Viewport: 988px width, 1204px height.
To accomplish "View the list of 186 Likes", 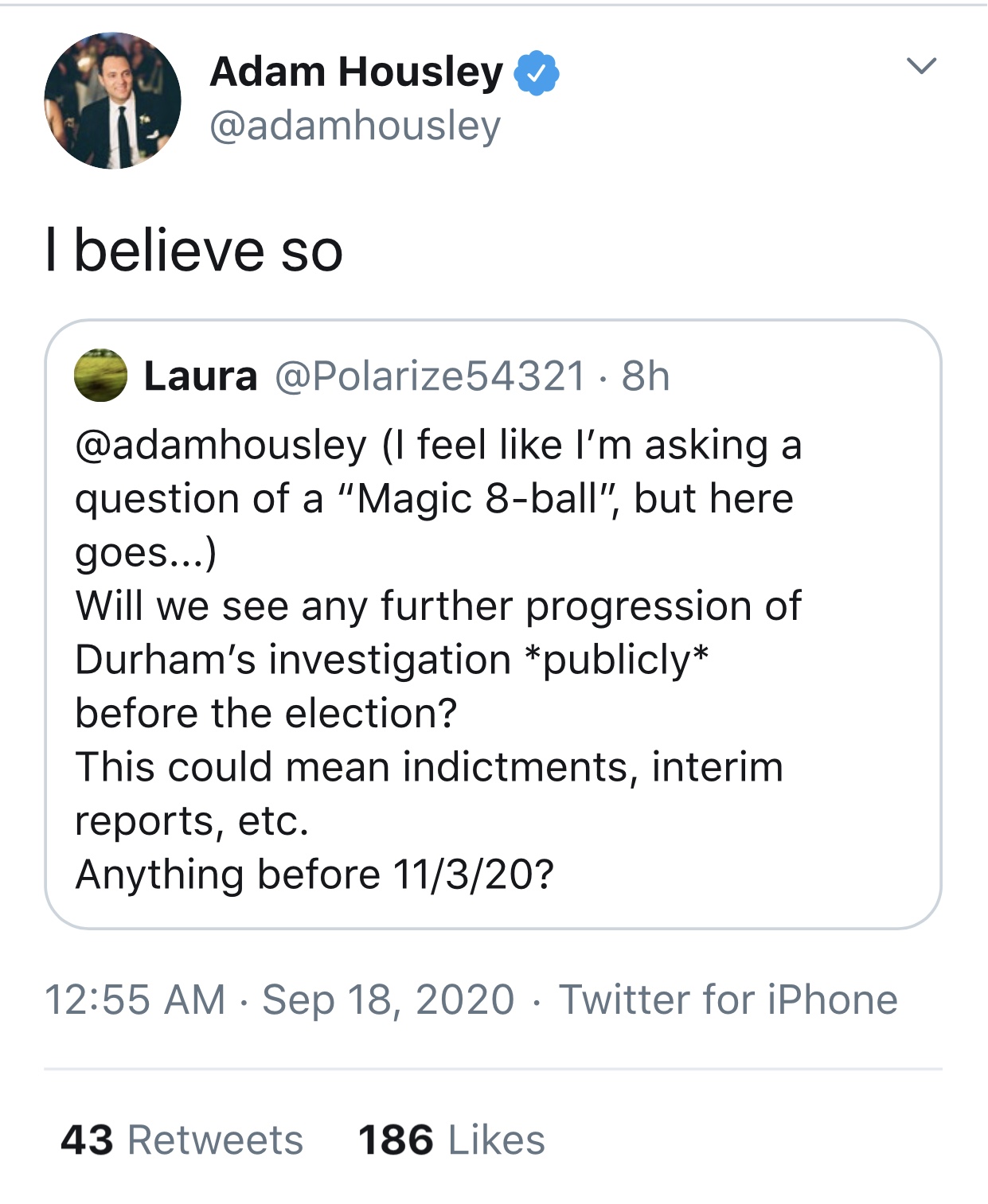I will (451, 1140).
